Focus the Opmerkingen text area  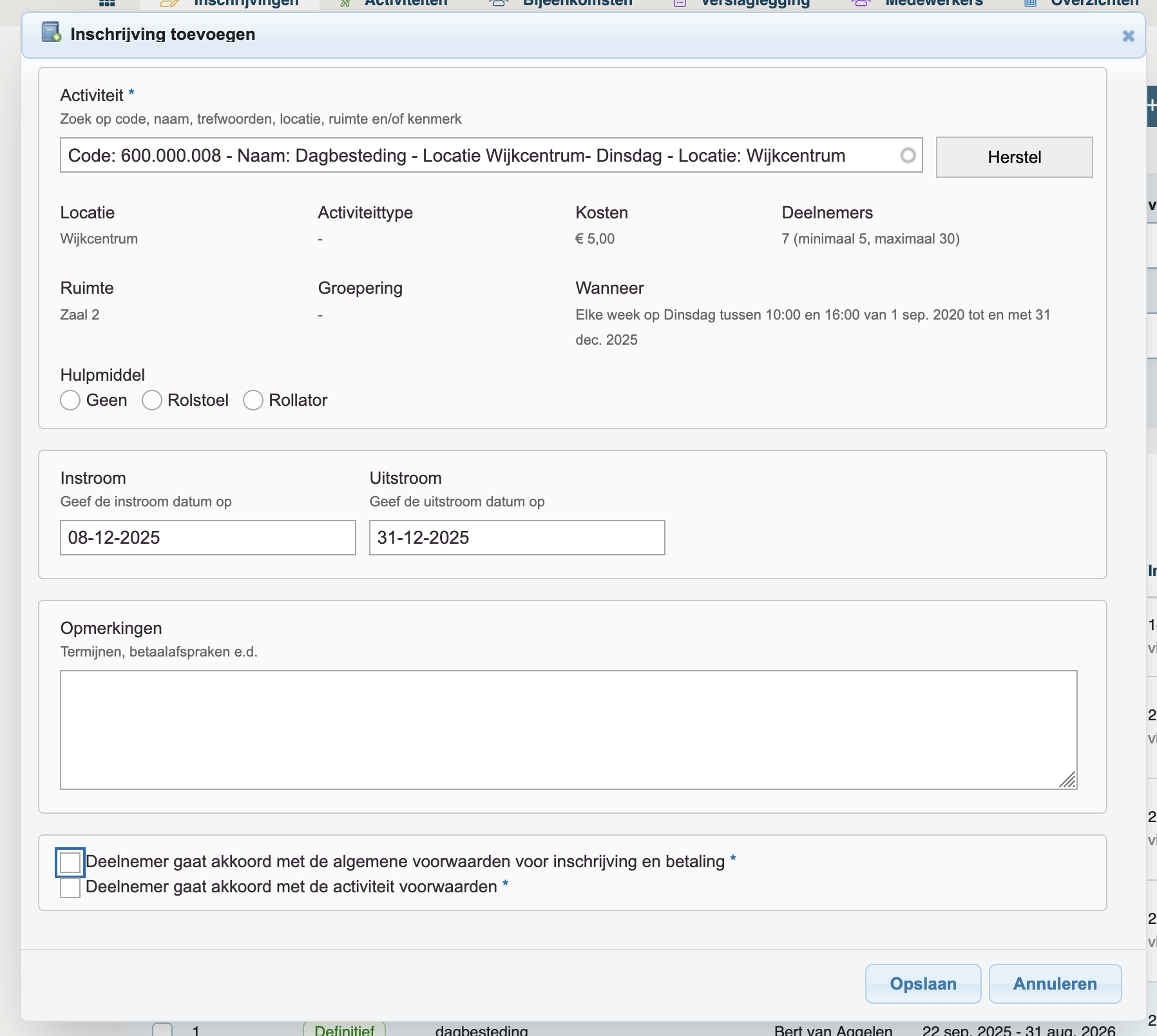[568, 729]
